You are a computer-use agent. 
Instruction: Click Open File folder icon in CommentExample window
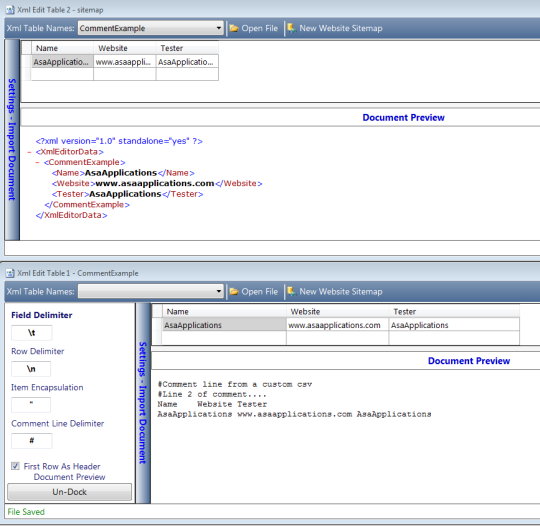(x=234, y=291)
